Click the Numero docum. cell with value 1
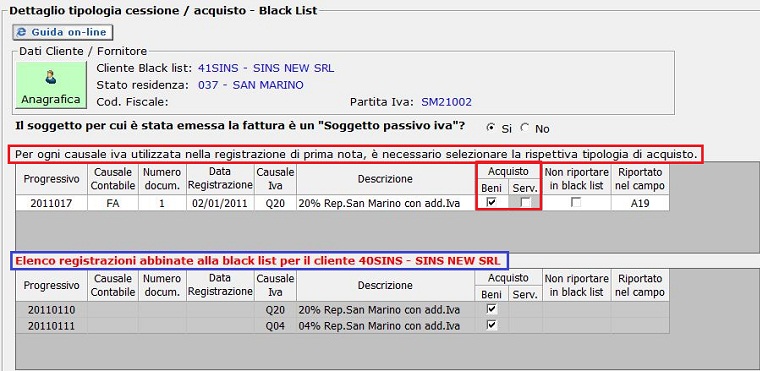 point(162,203)
